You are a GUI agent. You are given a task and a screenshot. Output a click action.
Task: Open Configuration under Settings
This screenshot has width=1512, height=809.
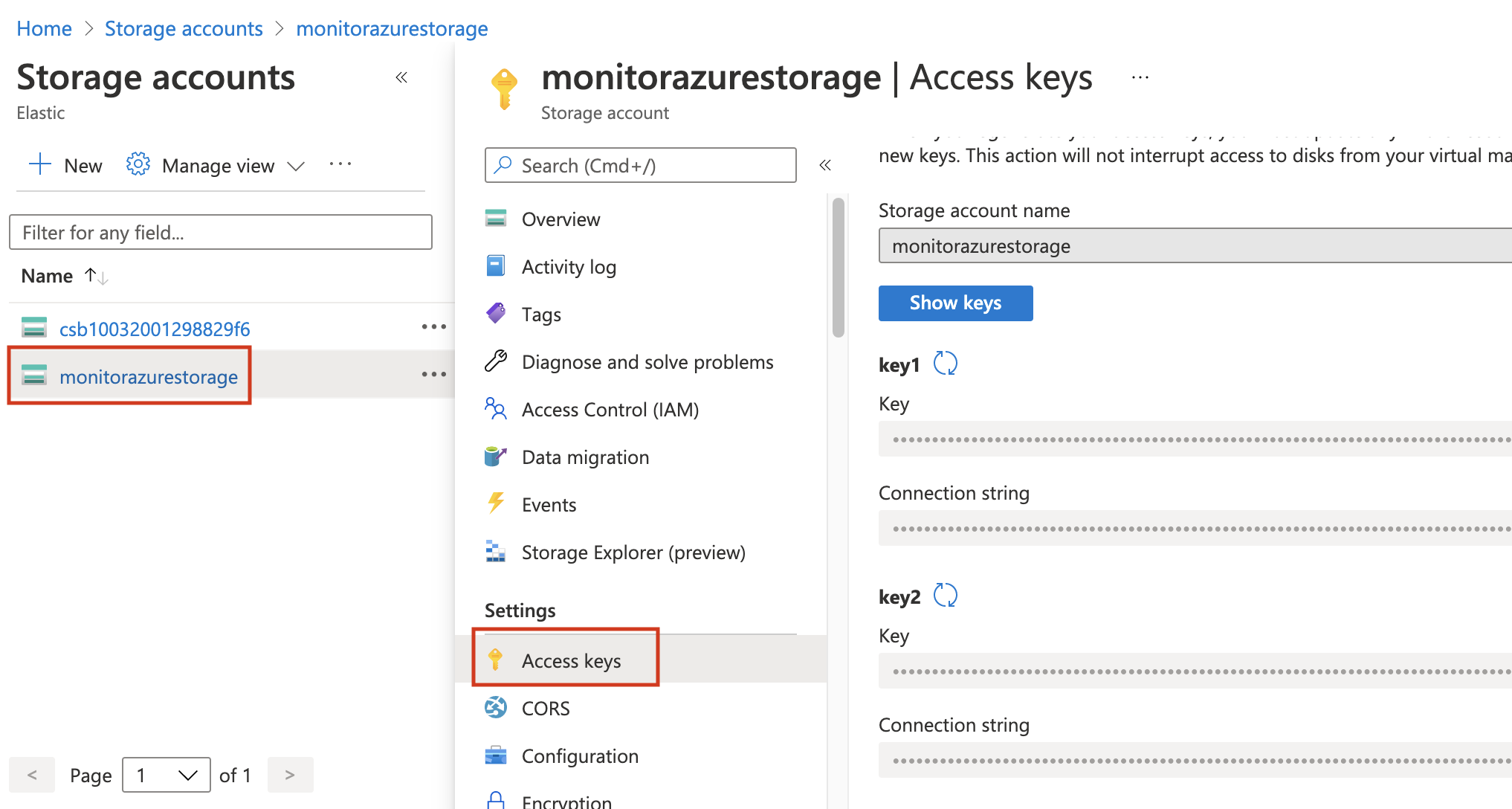[x=580, y=755]
